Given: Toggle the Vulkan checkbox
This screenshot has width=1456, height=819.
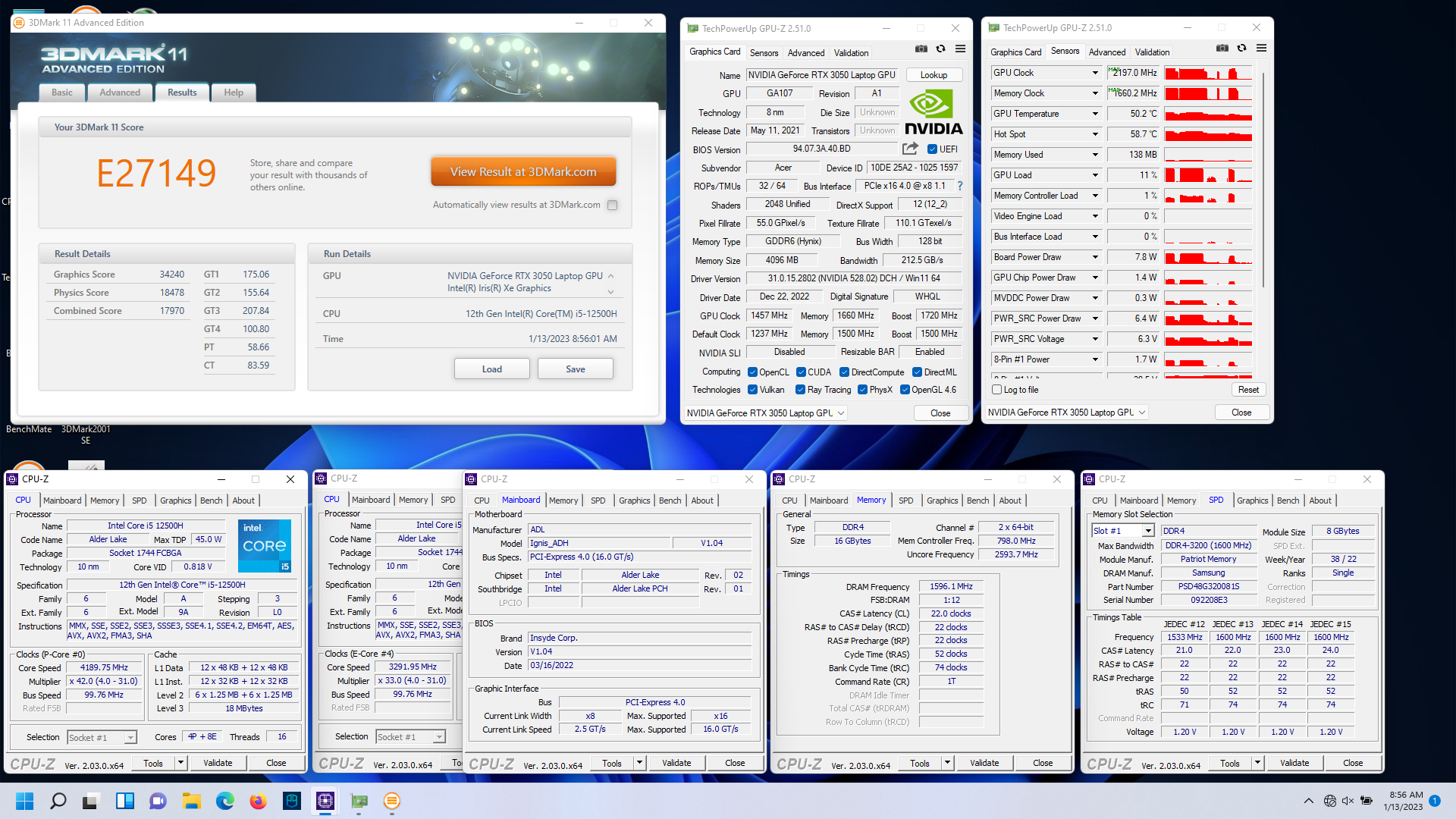Looking at the screenshot, I should pyautogui.click(x=752, y=390).
